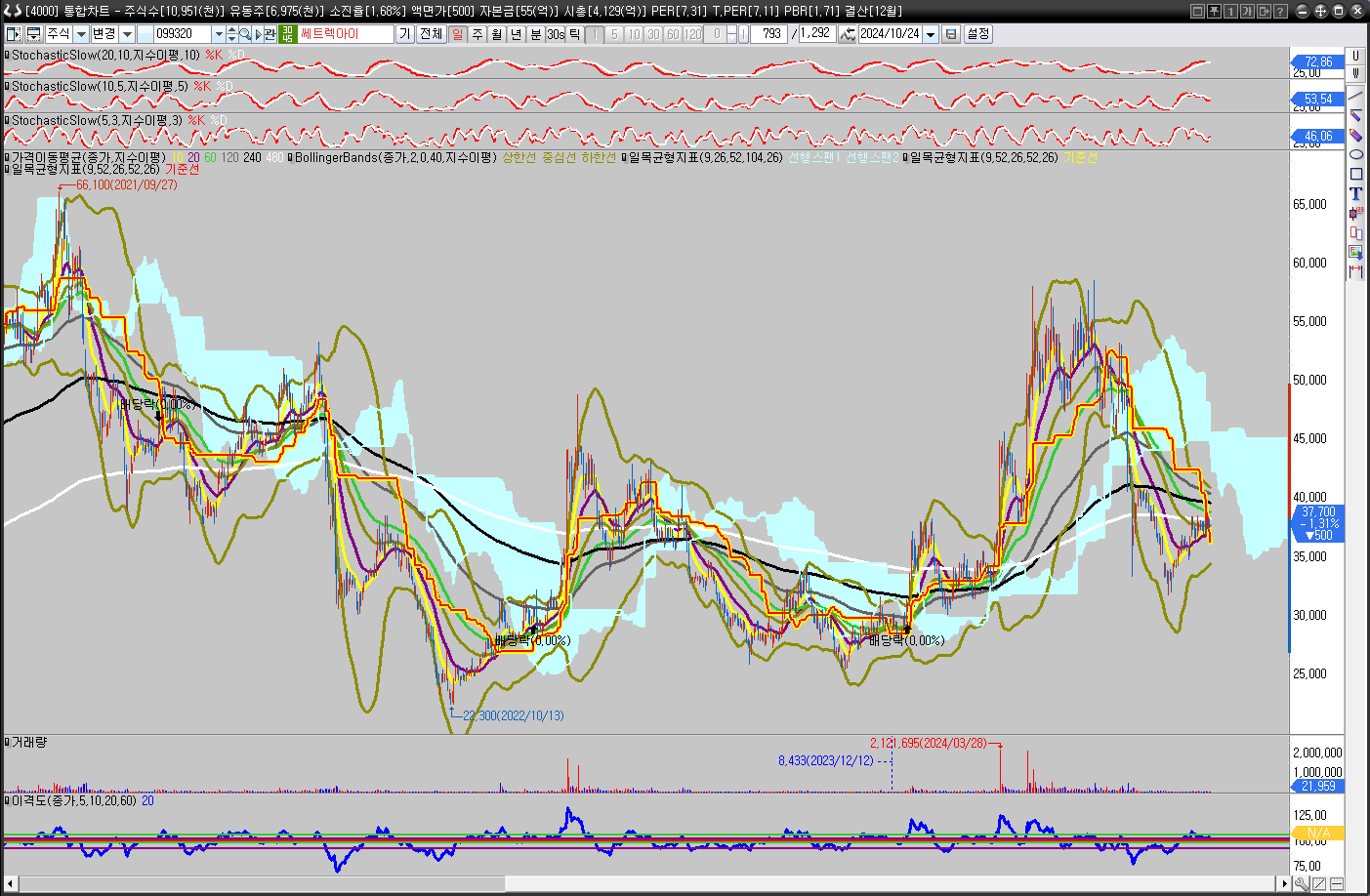Select daily (일) chart period
Screen dimensions: 1370x896
coord(457,34)
